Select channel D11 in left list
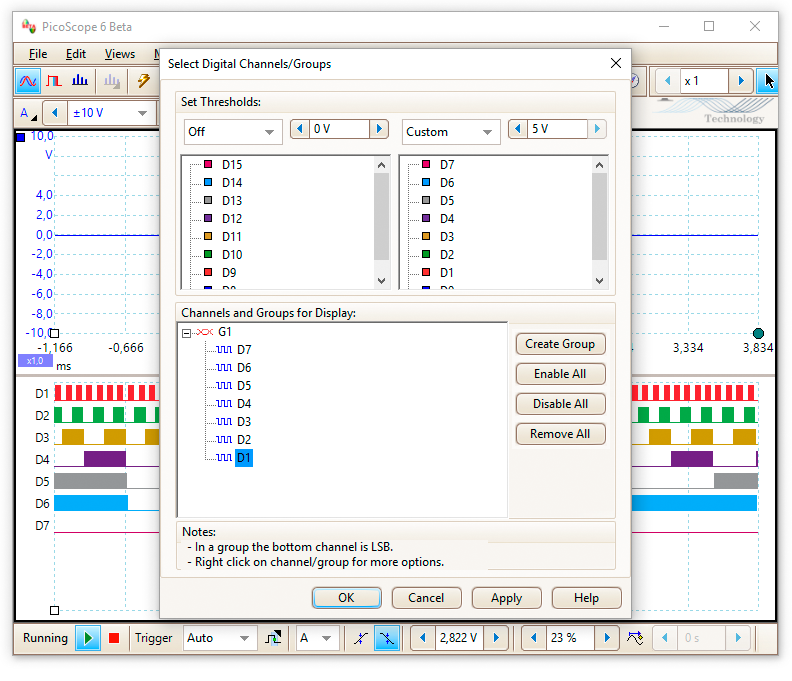The width and height of the screenshot is (792, 681). [x=232, y=237]
